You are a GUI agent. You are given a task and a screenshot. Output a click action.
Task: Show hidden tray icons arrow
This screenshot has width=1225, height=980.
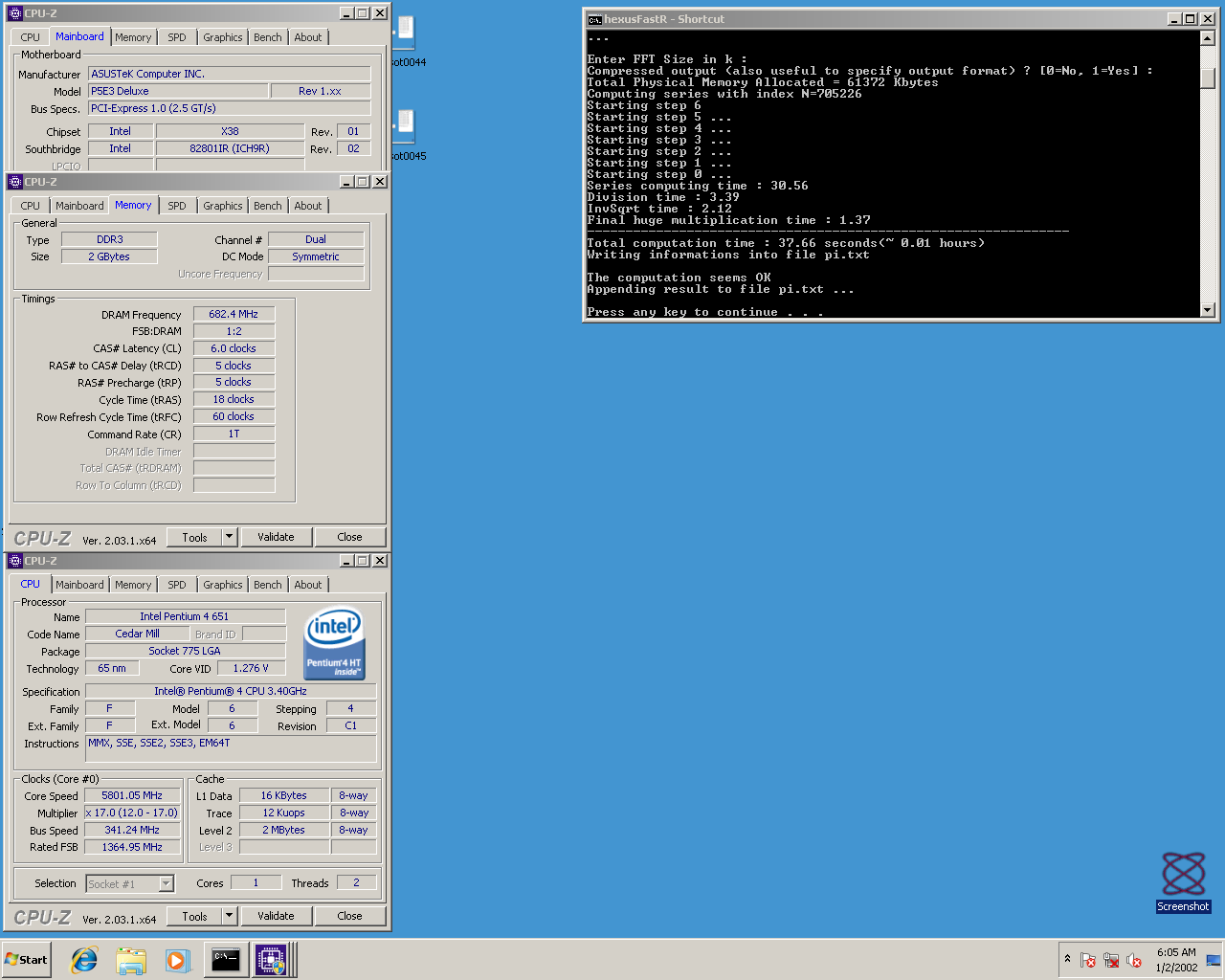click(1067, 959)
